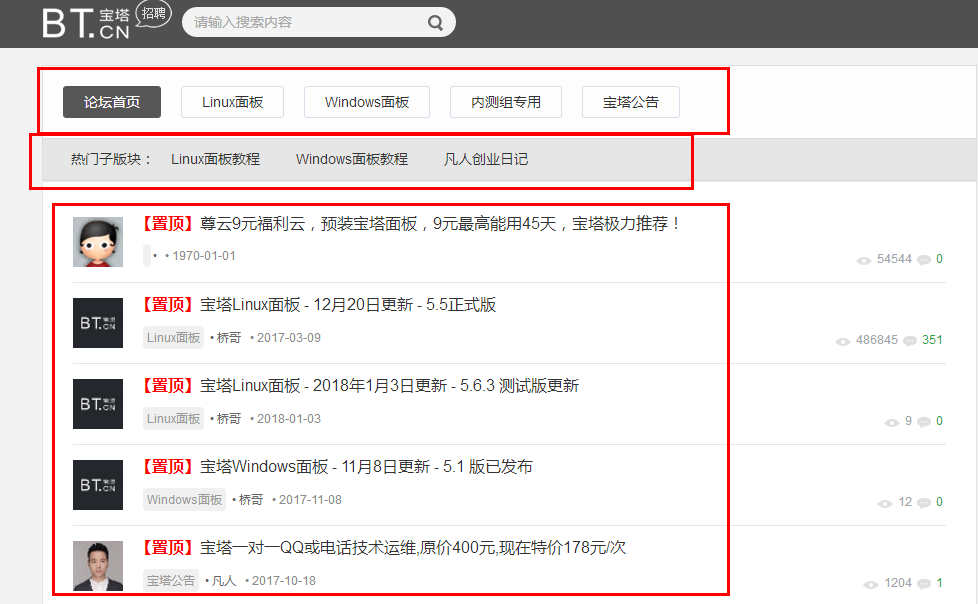Click comment bubble in the 12 views row
978x604 pixels.
click(x=924, y=503)
